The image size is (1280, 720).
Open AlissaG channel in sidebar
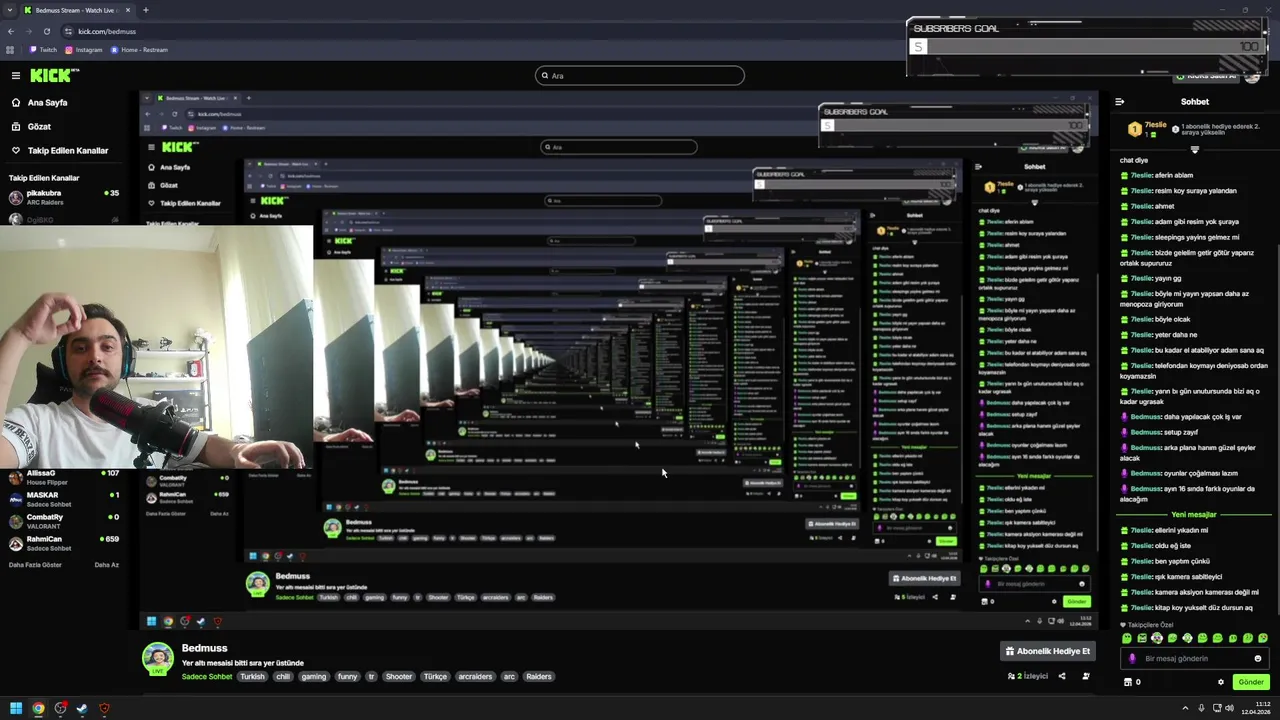pos(62,477)
